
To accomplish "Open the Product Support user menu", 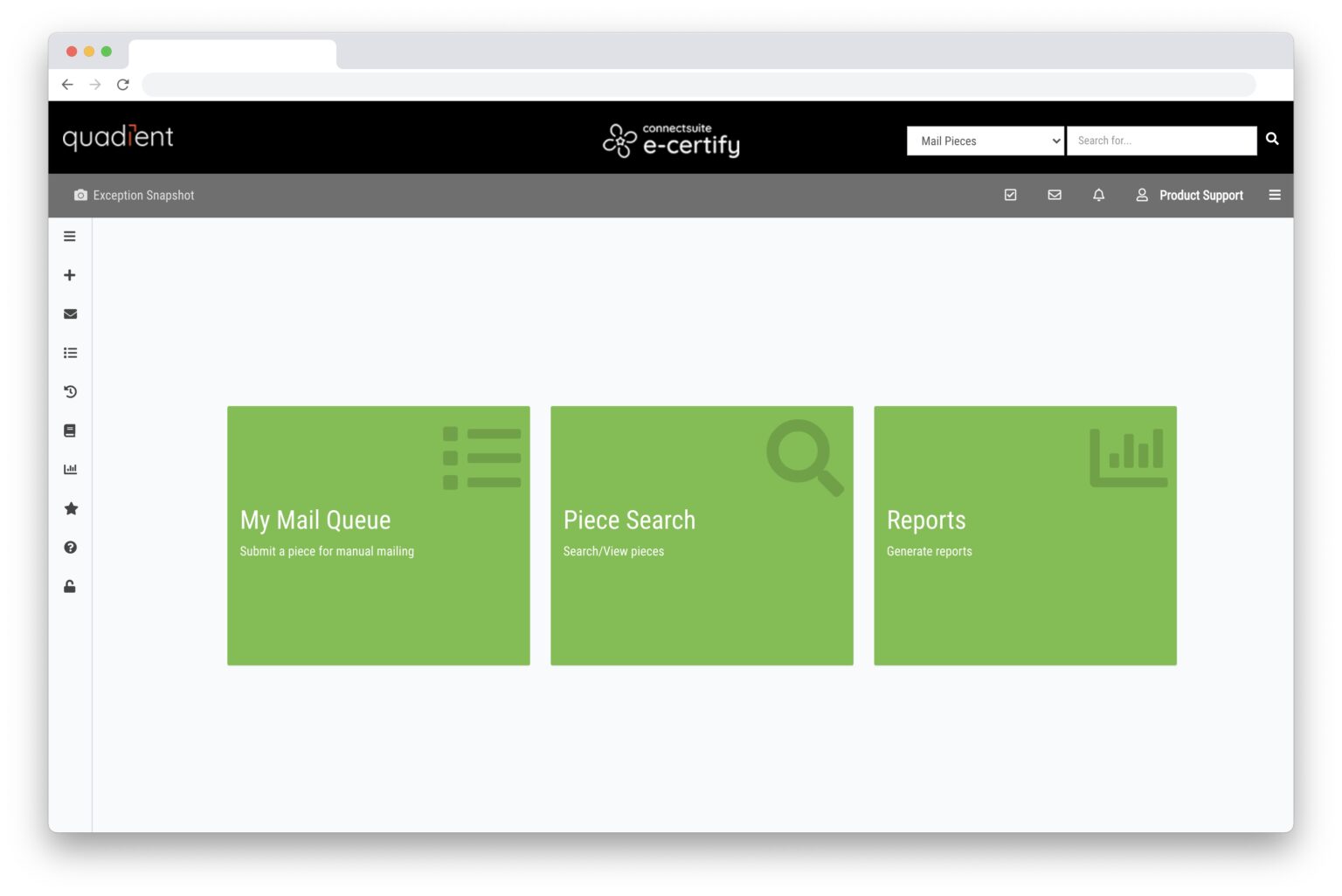I will tap(1189, 195).
